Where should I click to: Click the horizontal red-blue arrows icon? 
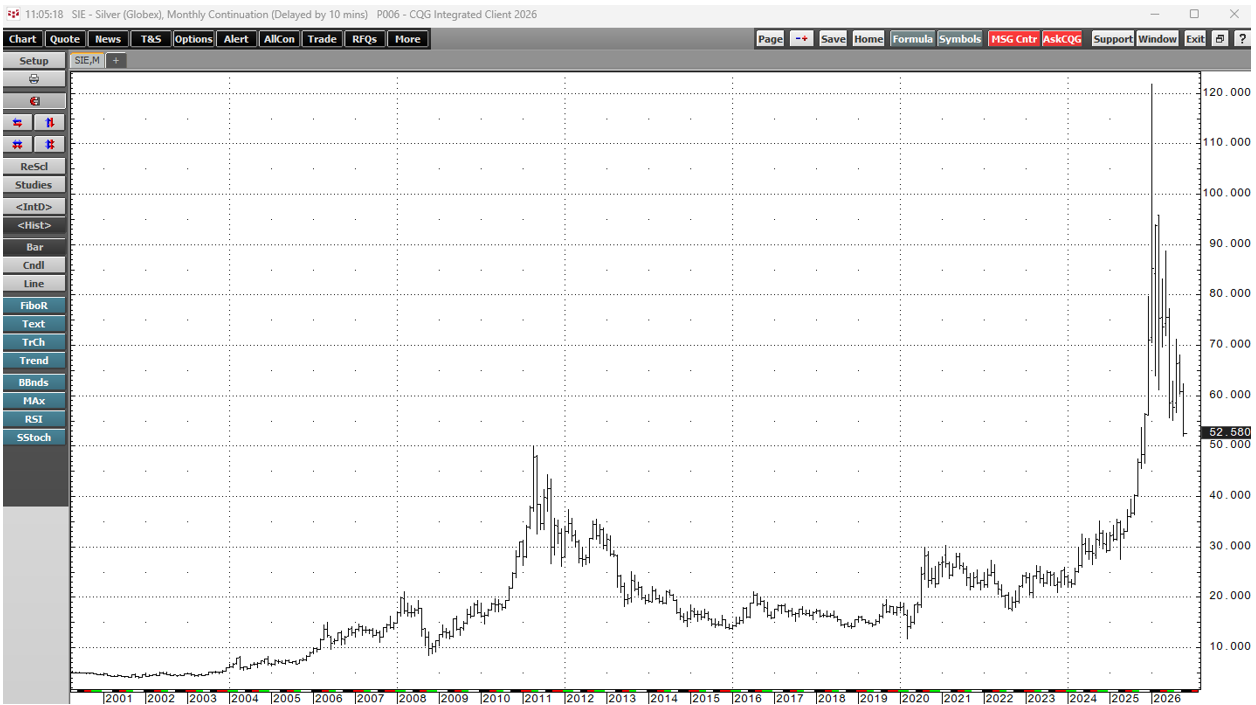pyautogui.click(x=18, y=122)
